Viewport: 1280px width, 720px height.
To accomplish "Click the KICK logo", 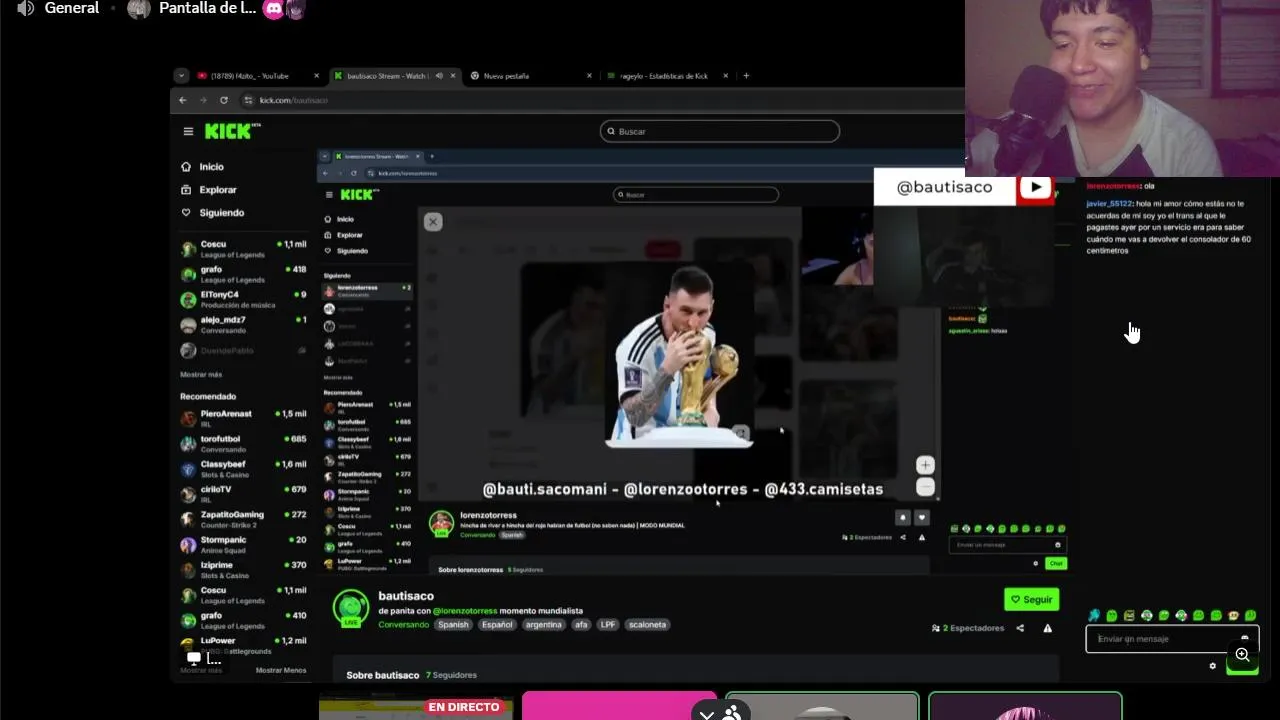I will (232, 131).
